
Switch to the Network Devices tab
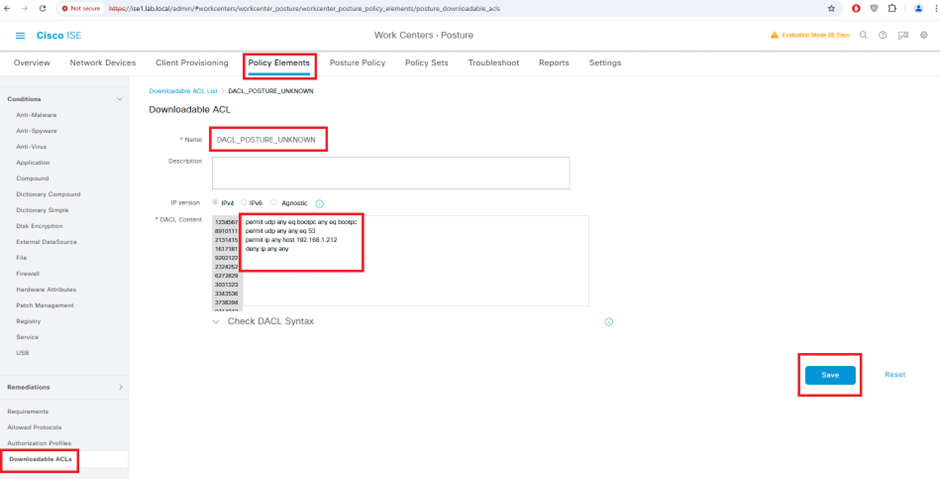point(103,63)
